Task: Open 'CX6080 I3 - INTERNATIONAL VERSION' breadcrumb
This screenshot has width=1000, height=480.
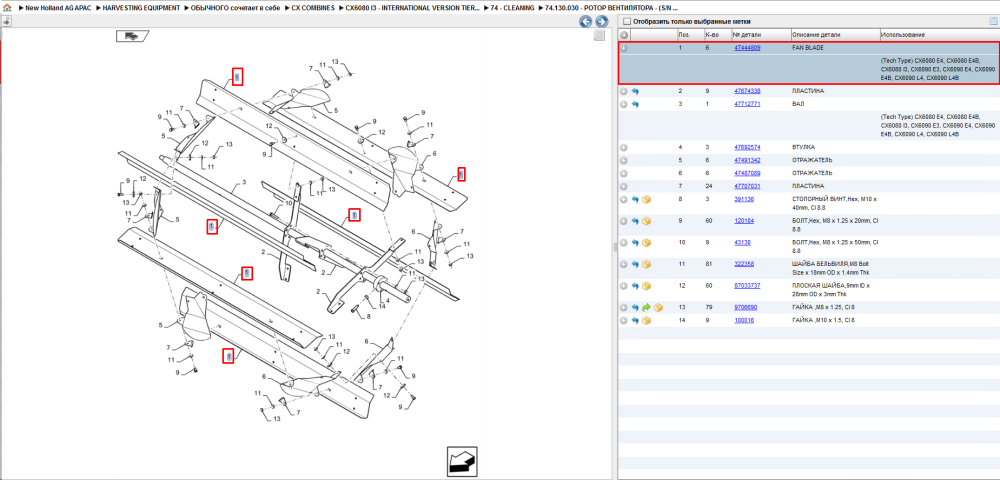Action: tap(412, 8)
